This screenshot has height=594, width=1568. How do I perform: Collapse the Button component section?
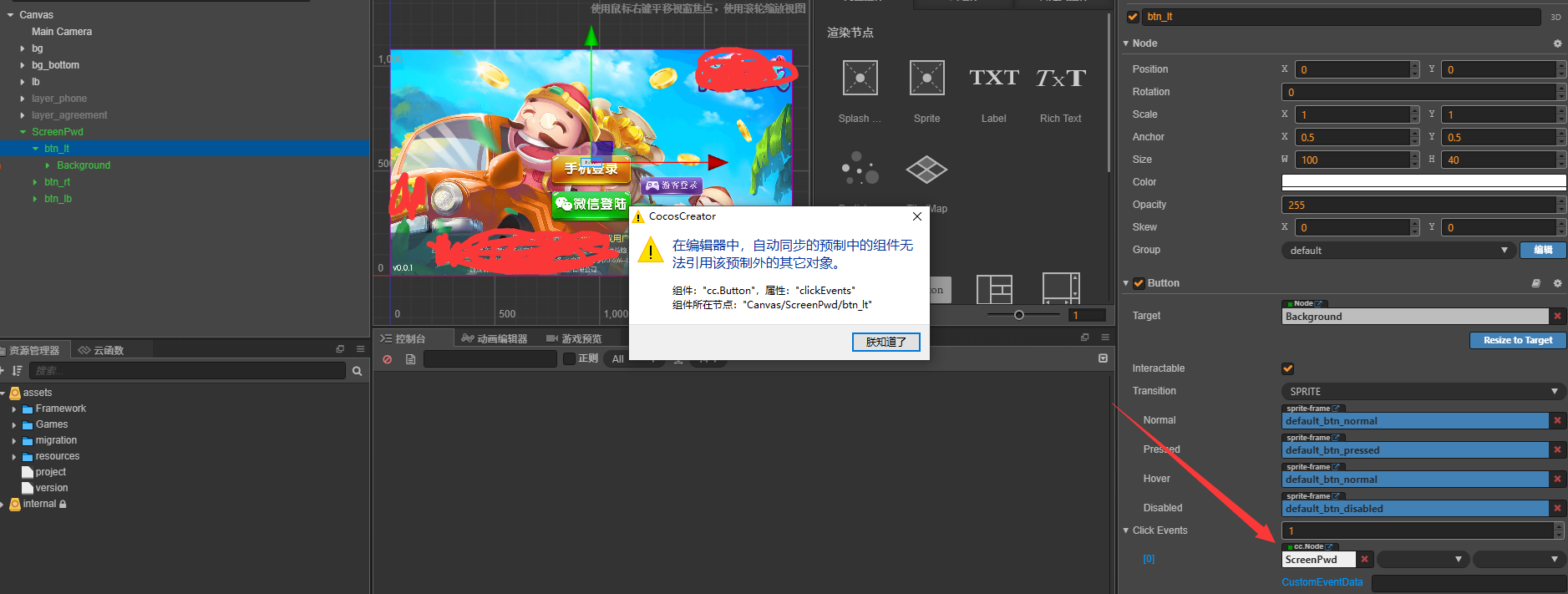click(1125, 283)
